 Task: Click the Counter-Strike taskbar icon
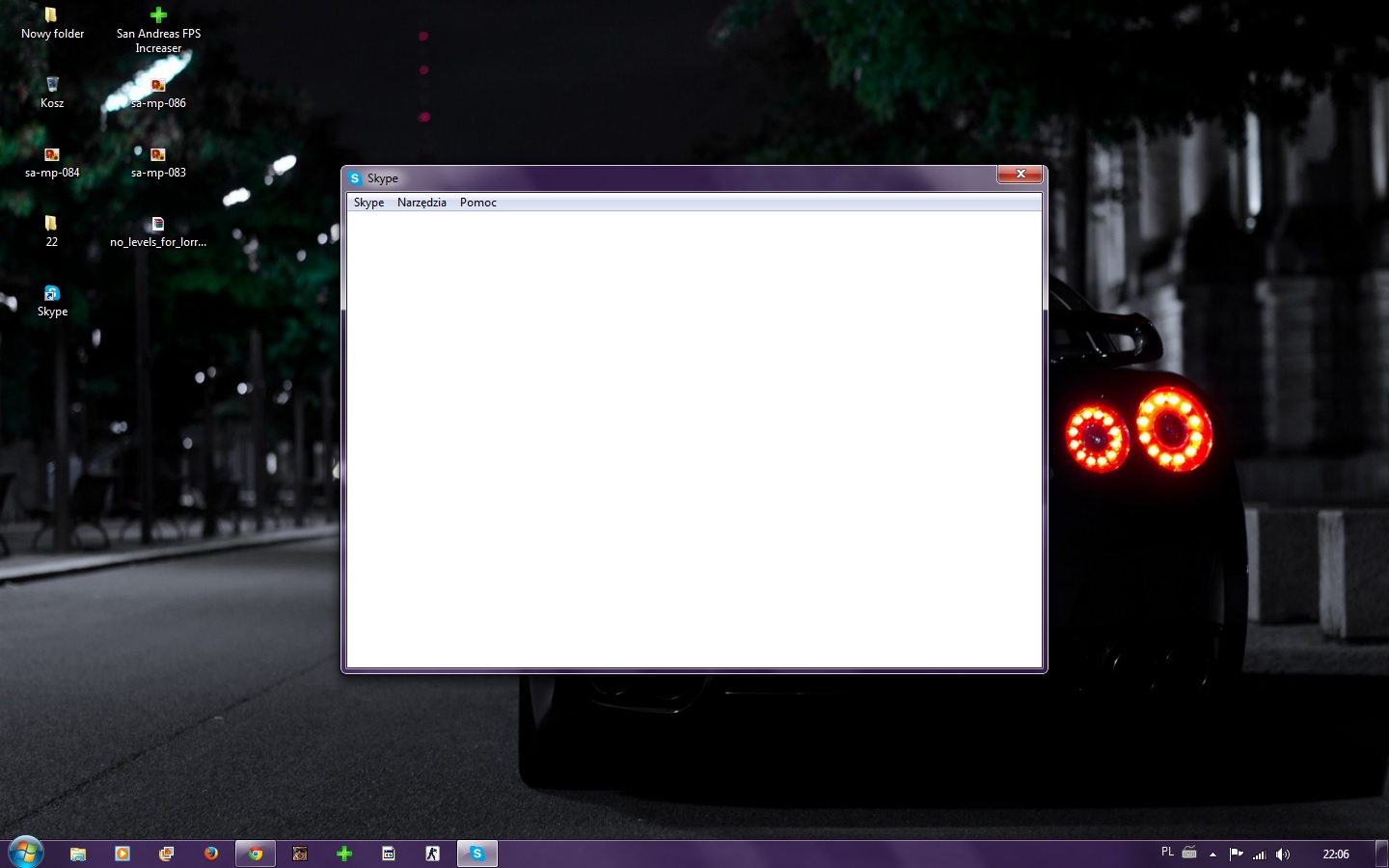pyautogui.click(x=432, y=854)
